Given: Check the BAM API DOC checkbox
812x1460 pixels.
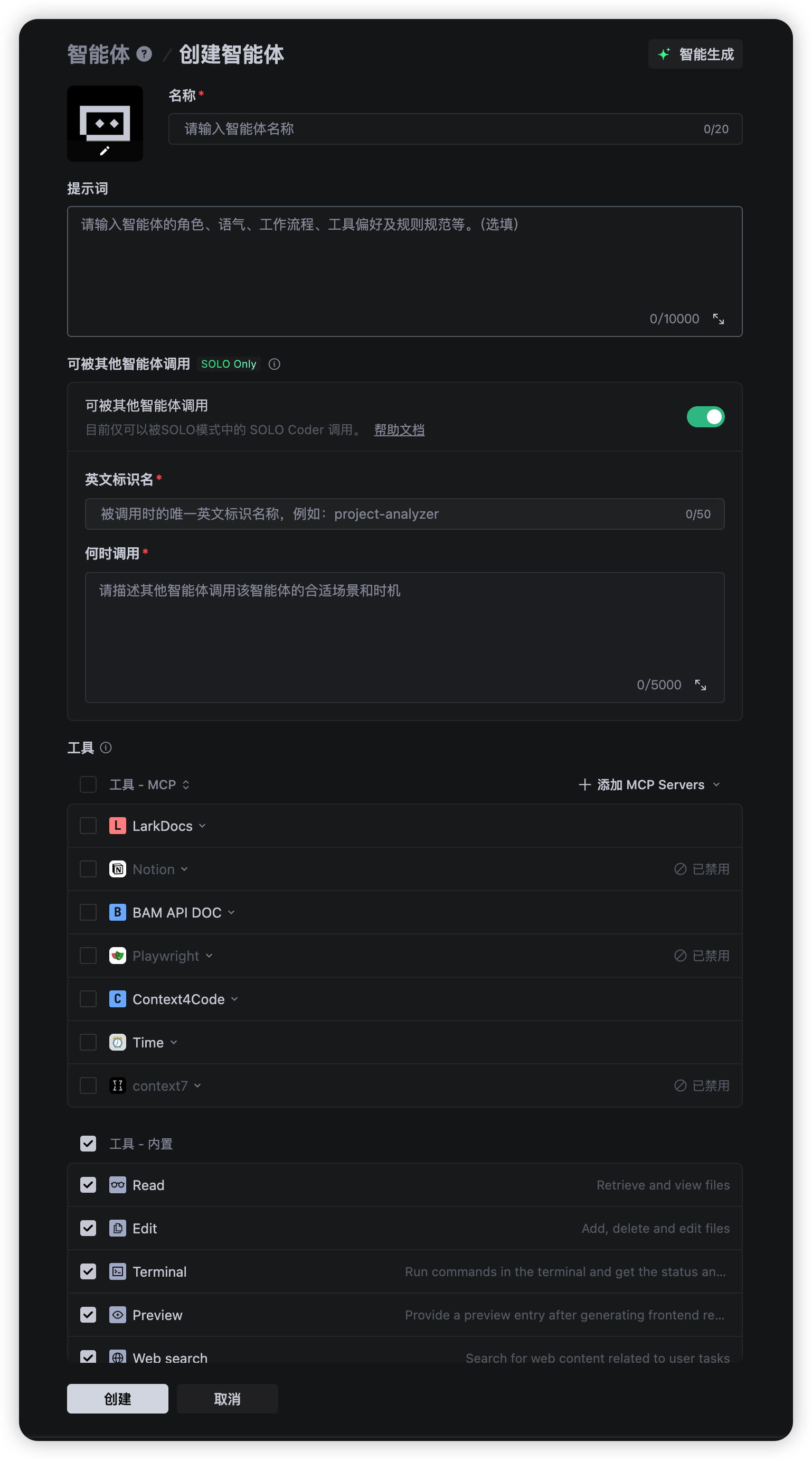Looking at the screenshot, I should tap(88, 912).
